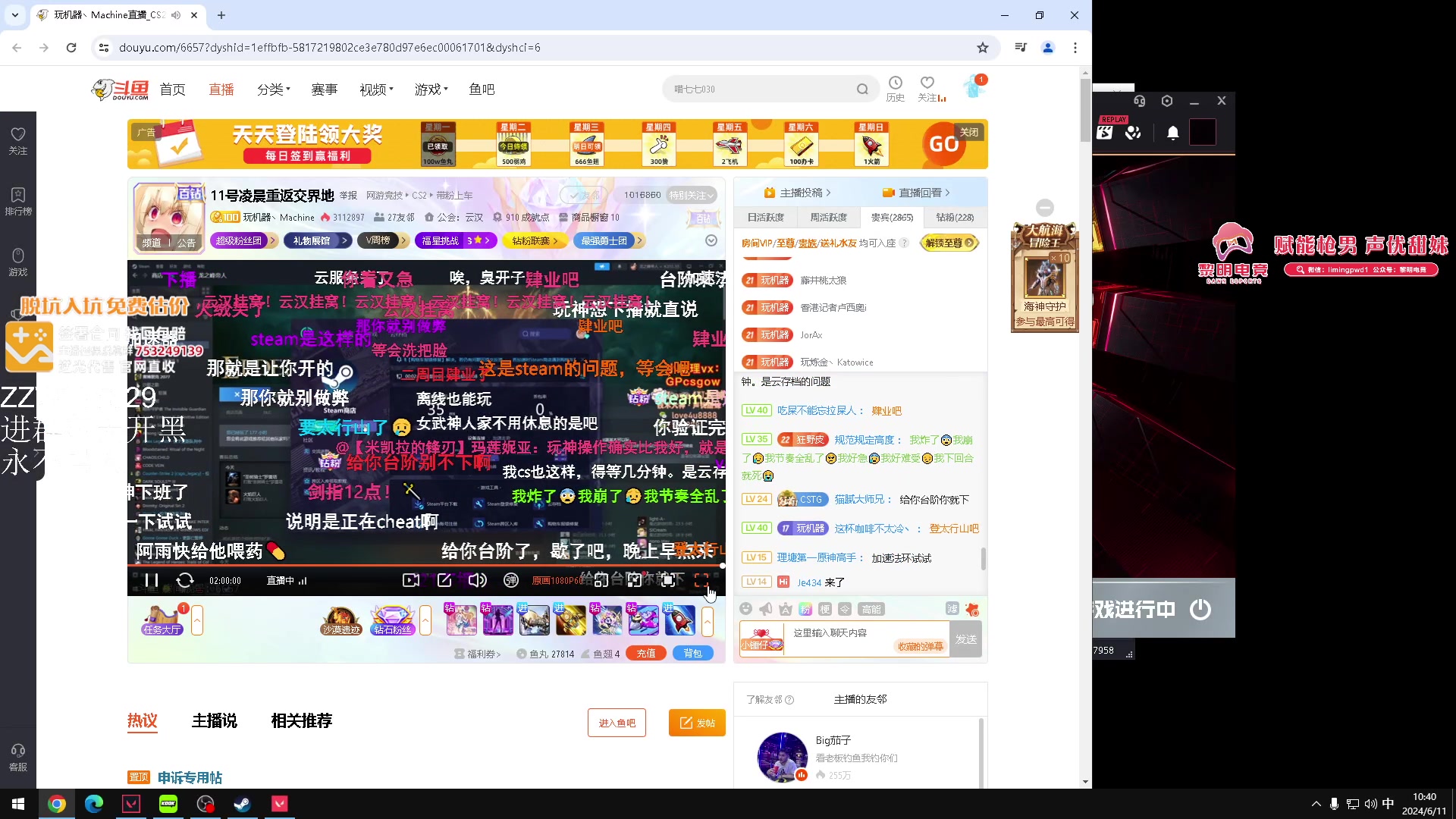Toggle the 滤 chat filter button

click(x=952, y=609)
